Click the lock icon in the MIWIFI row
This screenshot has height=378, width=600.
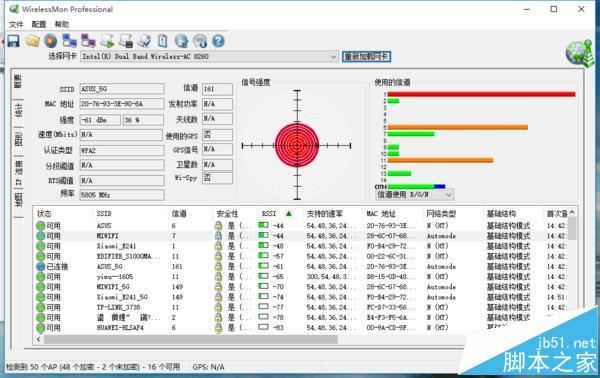coord(218,236)
